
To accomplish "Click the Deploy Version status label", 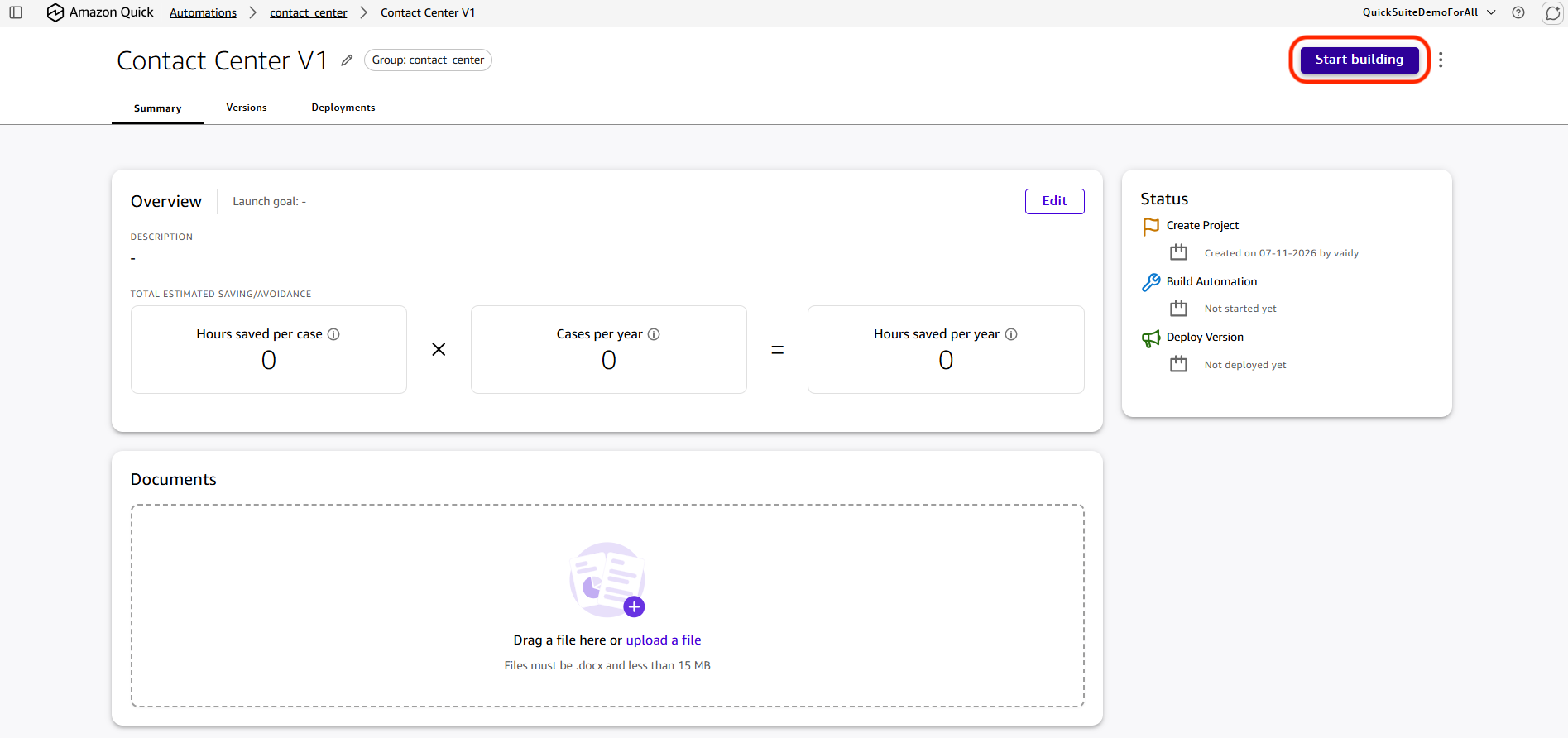I will (x=1205, y=337).
